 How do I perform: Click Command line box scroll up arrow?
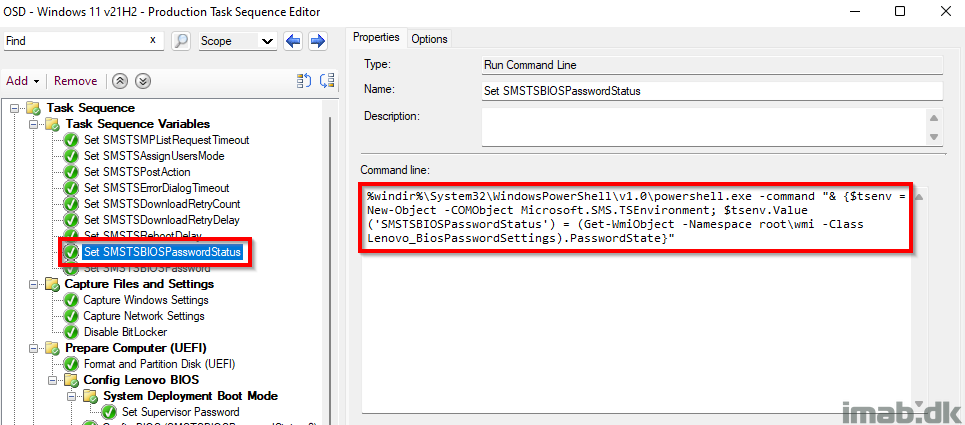tap(920, 197)
